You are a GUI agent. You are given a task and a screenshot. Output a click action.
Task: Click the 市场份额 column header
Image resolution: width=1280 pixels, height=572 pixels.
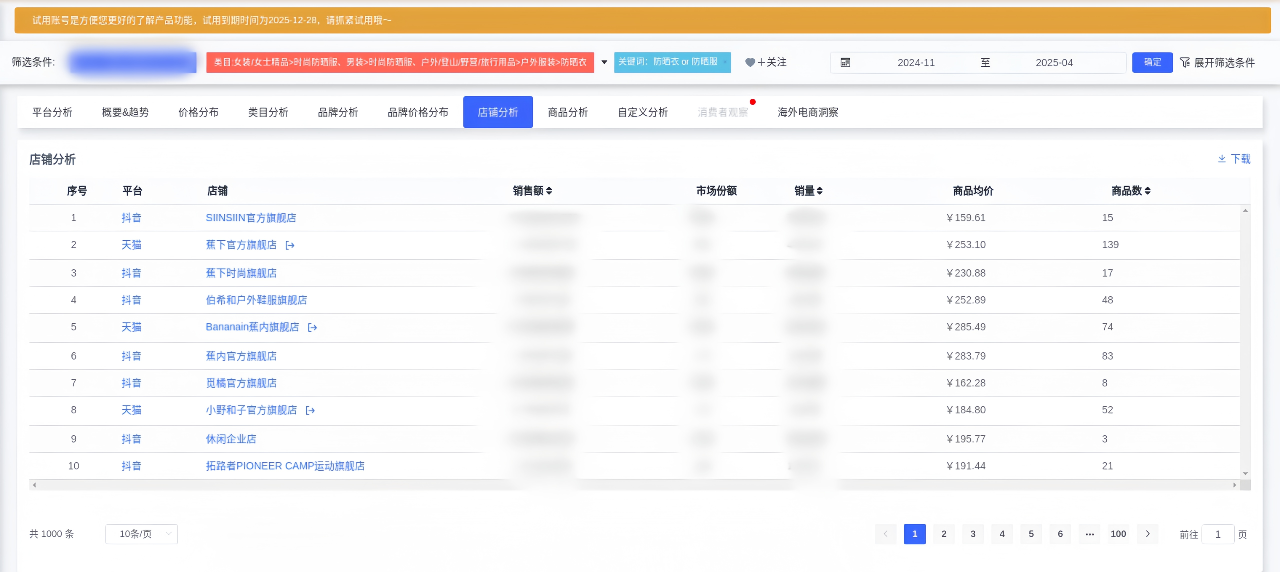pos(716,190)
